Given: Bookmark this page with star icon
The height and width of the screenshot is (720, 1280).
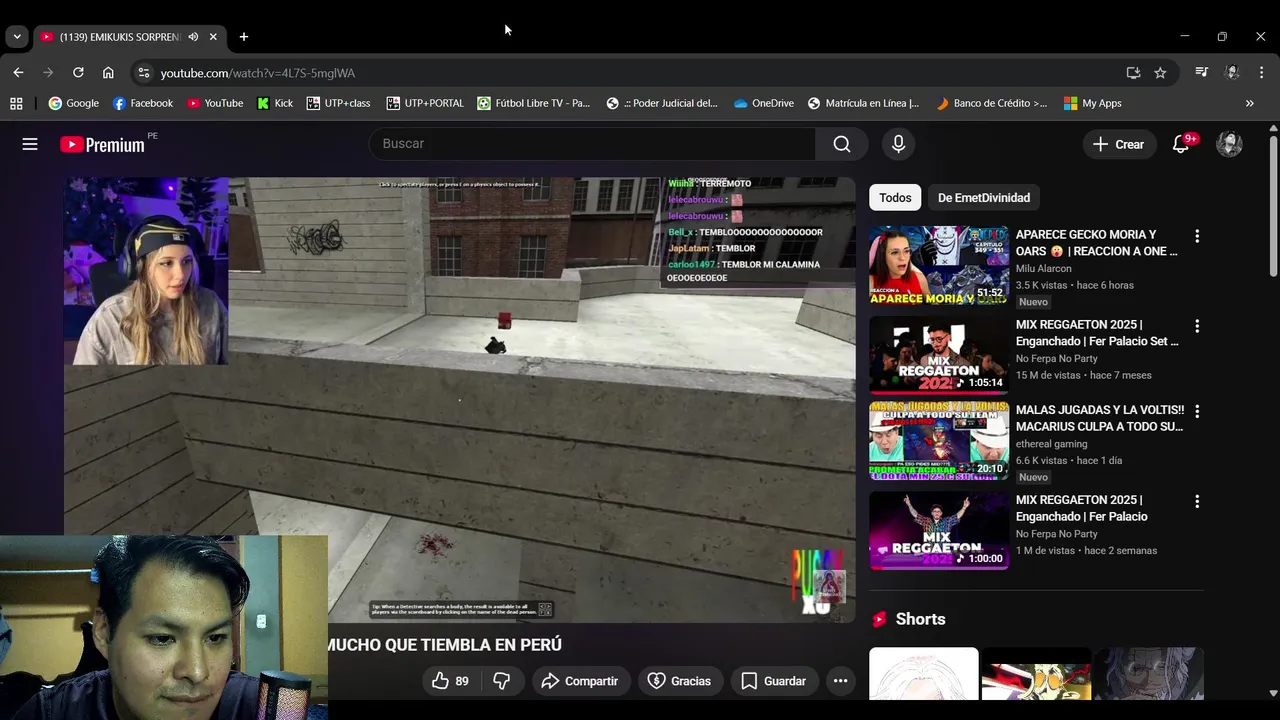Looking at the screenshot, I should pyautogui.click(x=1160, y=73).
